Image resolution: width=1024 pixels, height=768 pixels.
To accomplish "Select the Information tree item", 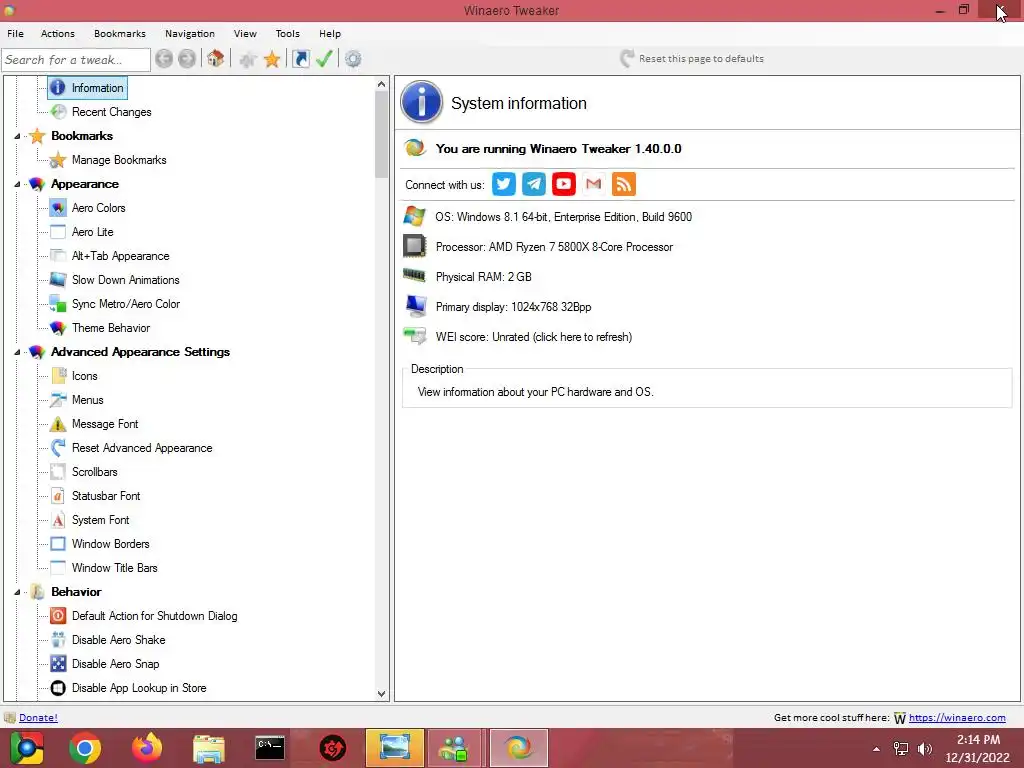I will pos(97,88).
